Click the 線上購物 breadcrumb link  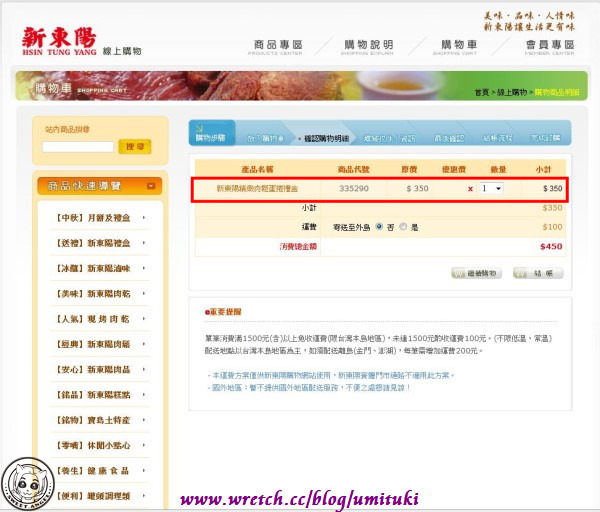click(512, 92)
